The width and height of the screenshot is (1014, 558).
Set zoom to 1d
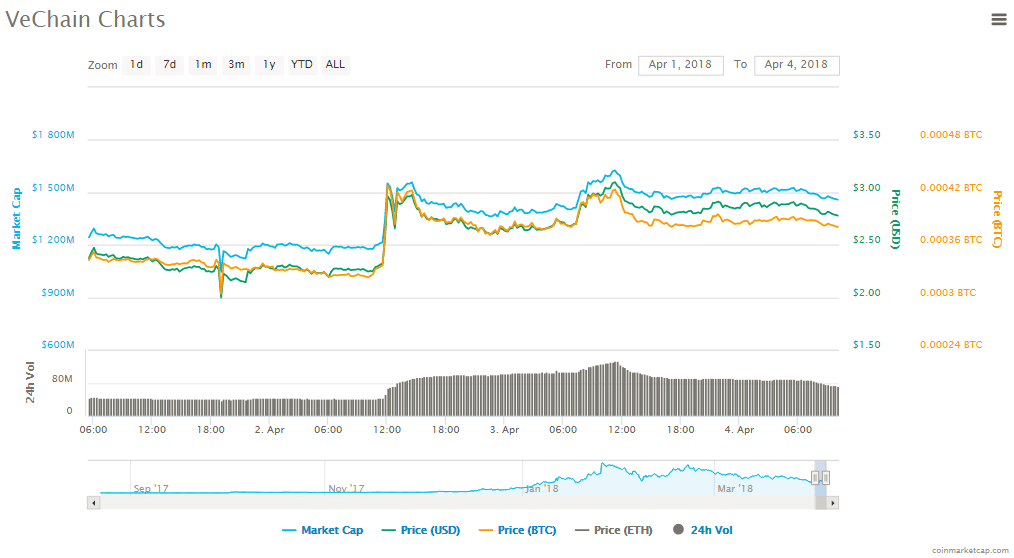(136, 65)
